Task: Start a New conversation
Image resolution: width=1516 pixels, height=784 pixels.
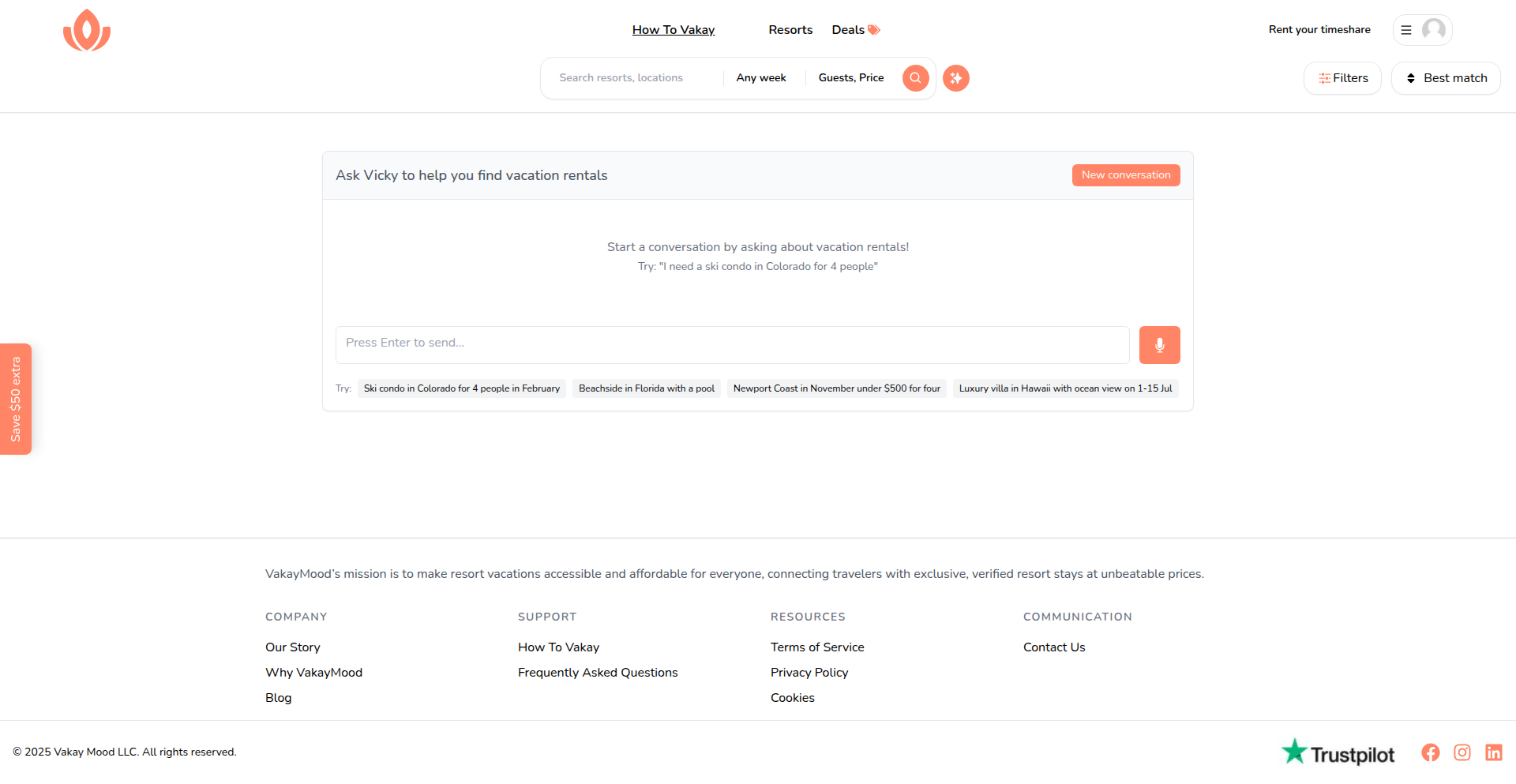Action: 1126,175
